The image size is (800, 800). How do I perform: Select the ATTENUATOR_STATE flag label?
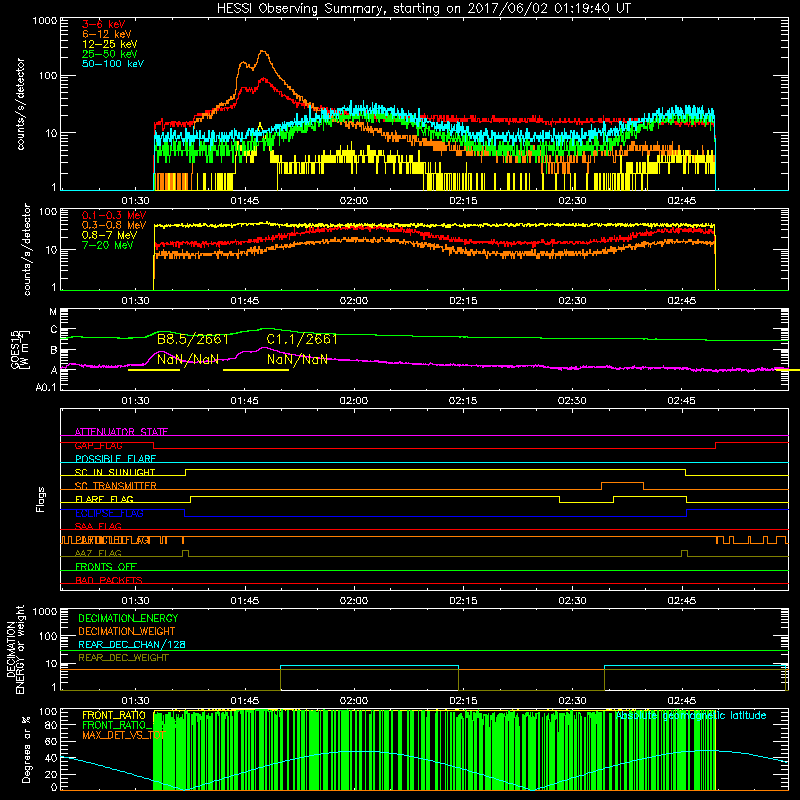pos(121,432)
